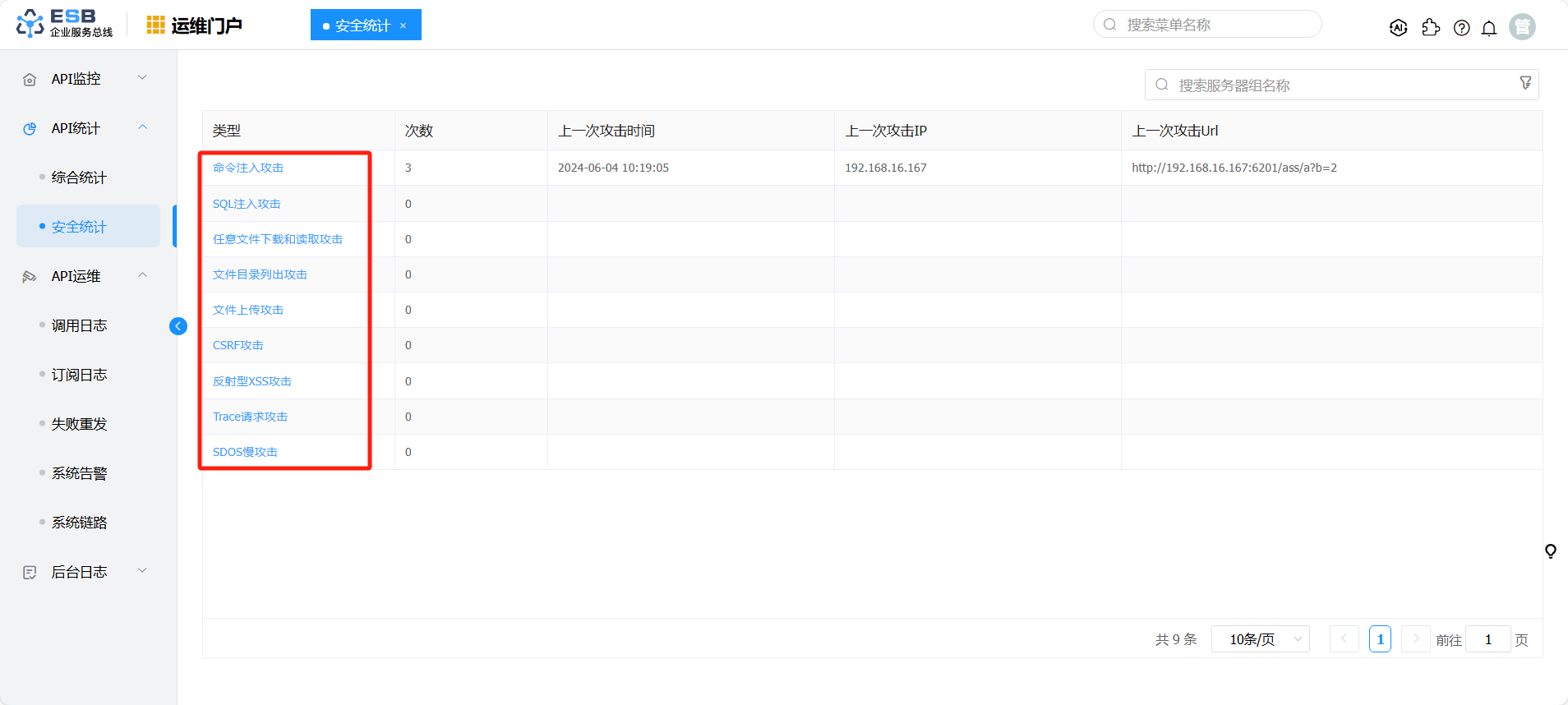Expand the API监控 menu
Image resolution: width=1568 pixels, height=705 pixels.
pos(142,78)
